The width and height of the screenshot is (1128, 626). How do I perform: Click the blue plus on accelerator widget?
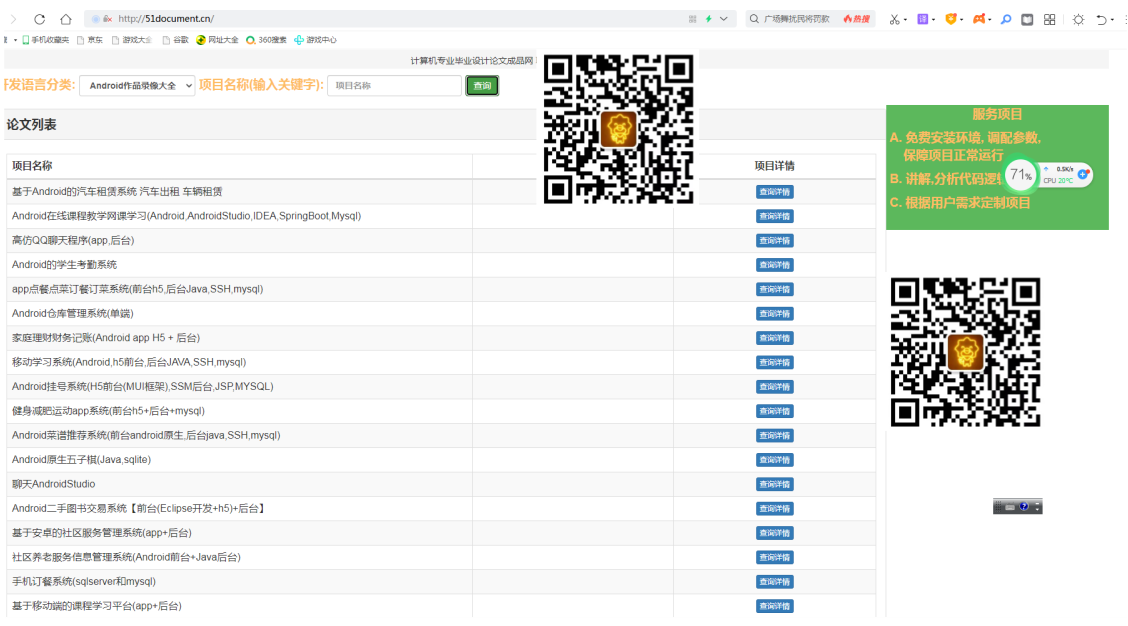(1083, 174)
